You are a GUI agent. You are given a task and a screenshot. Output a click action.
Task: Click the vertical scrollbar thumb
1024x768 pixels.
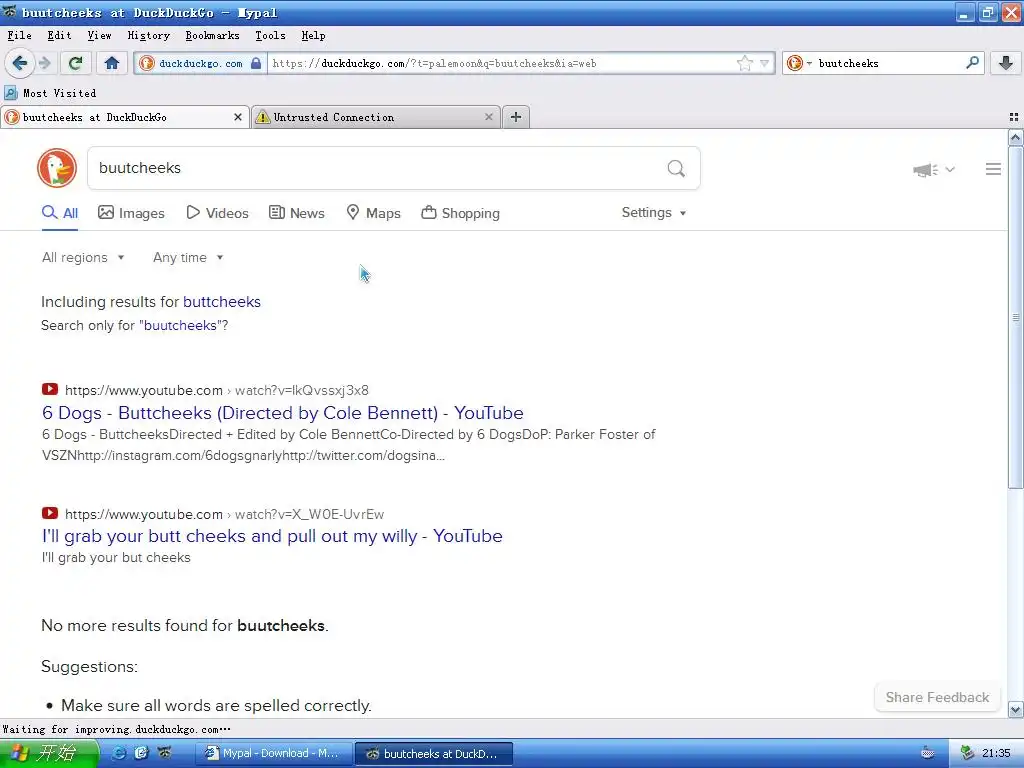(x=1015, y=317)
